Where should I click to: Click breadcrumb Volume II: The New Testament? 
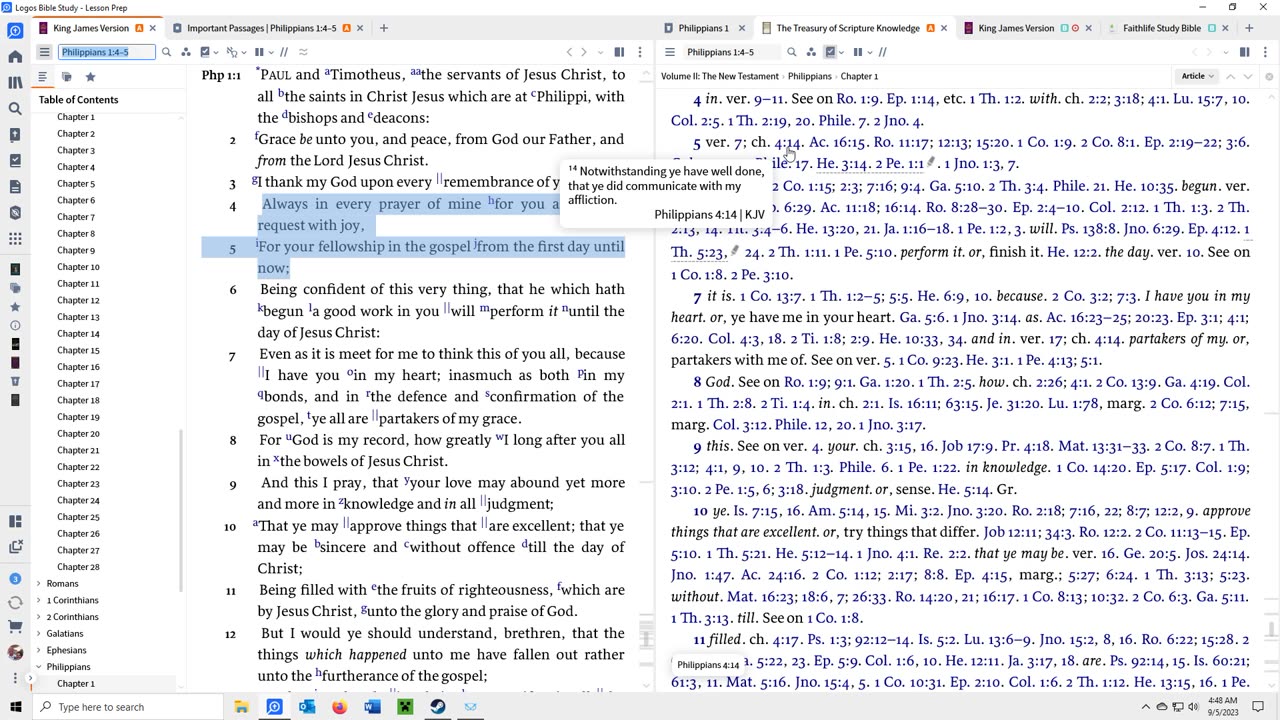[719, 76]
